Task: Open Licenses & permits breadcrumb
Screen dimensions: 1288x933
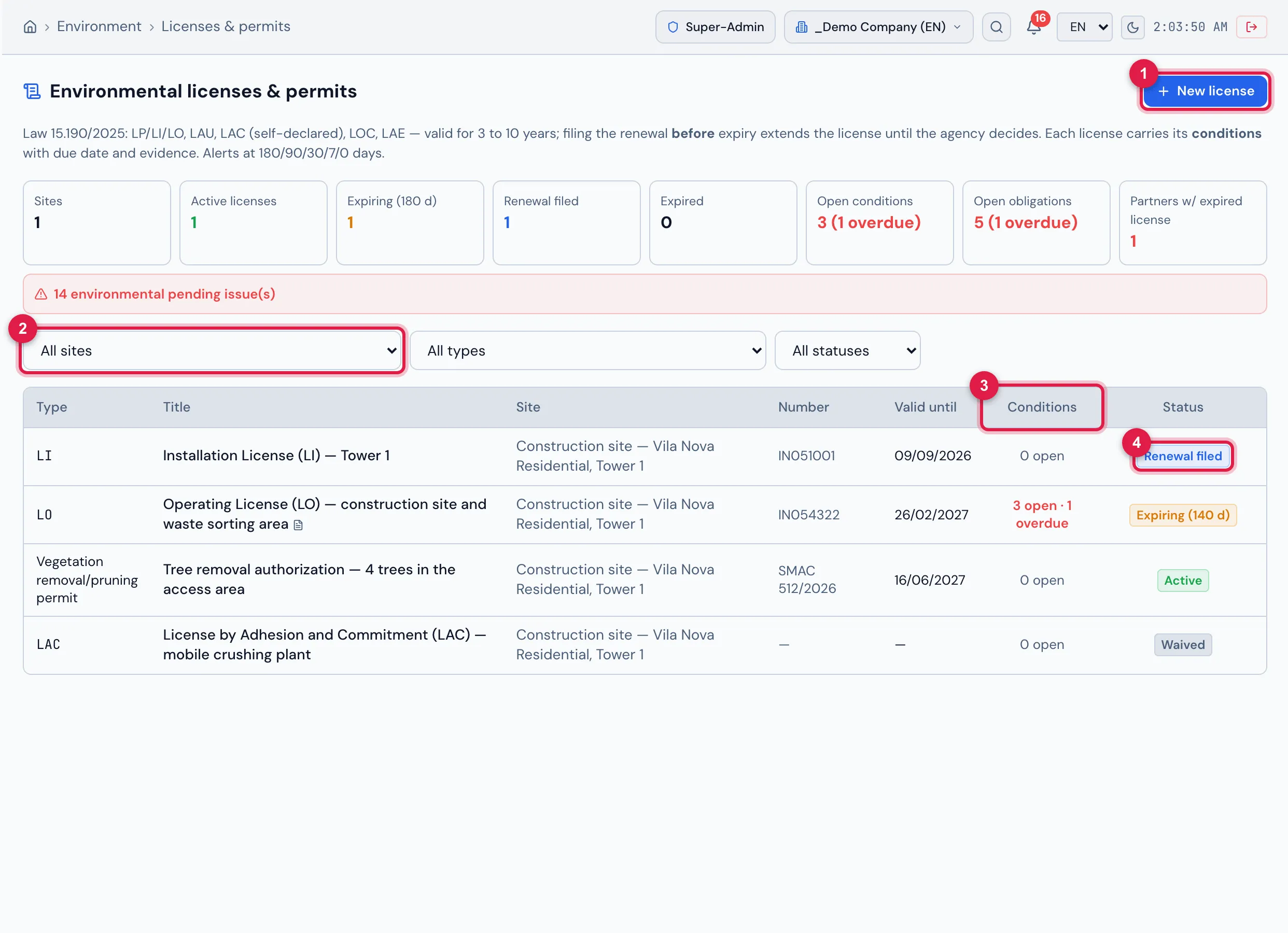Action: coord(226,26)
